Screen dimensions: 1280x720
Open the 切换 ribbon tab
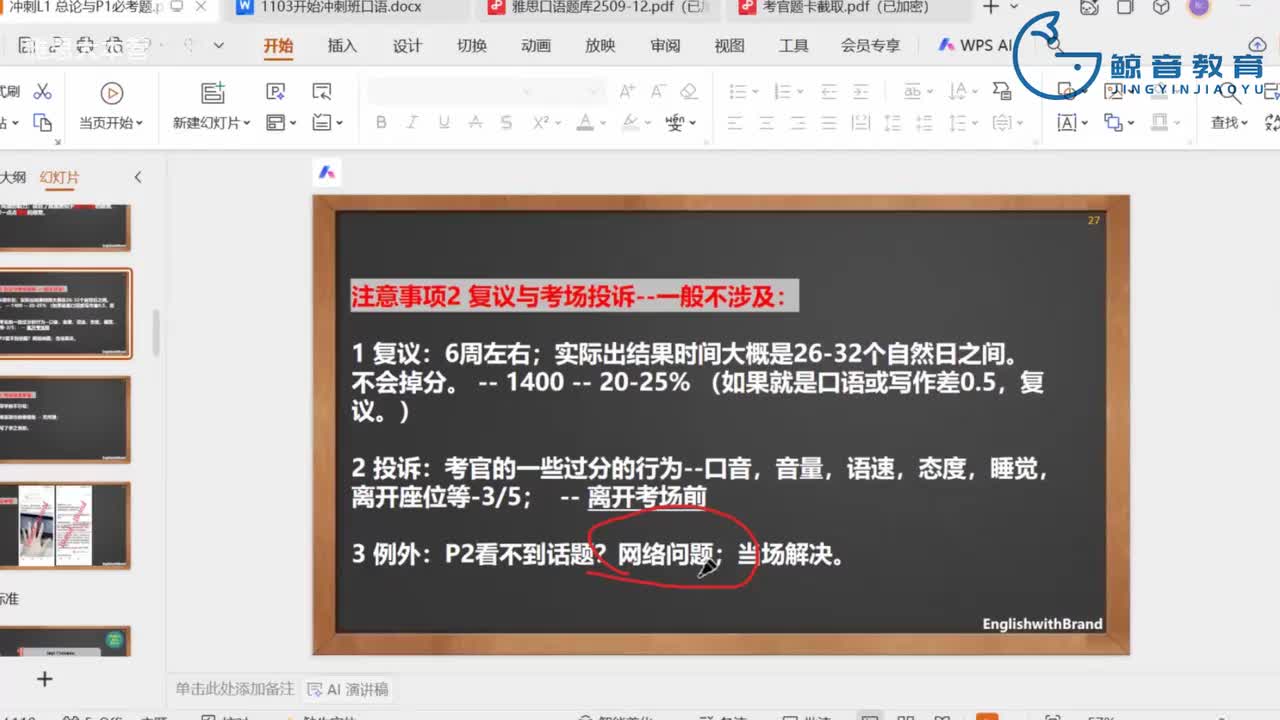(472, 46)
